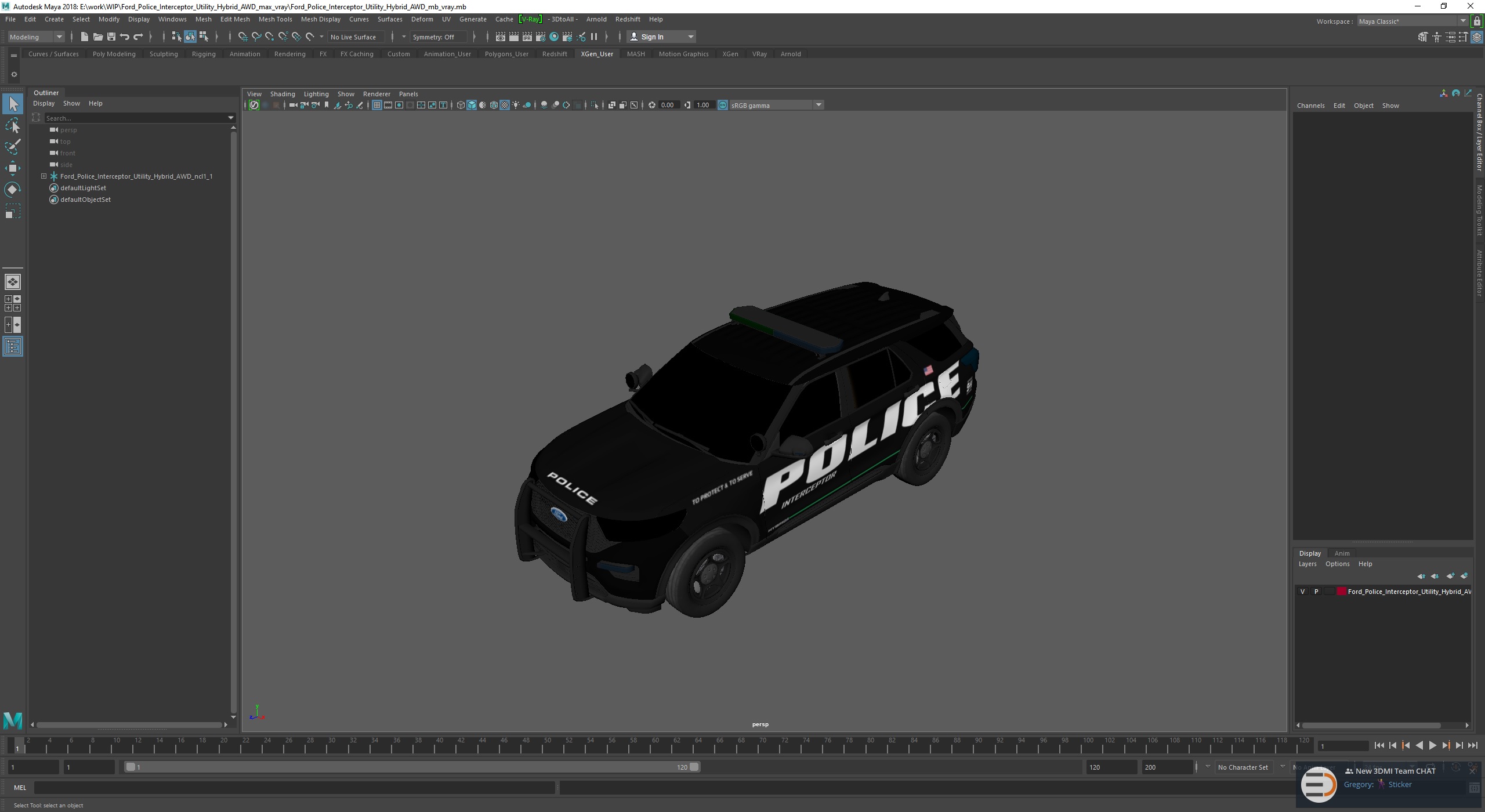
Task: Select by hierarchy mode icon
Action: [176, 37]
